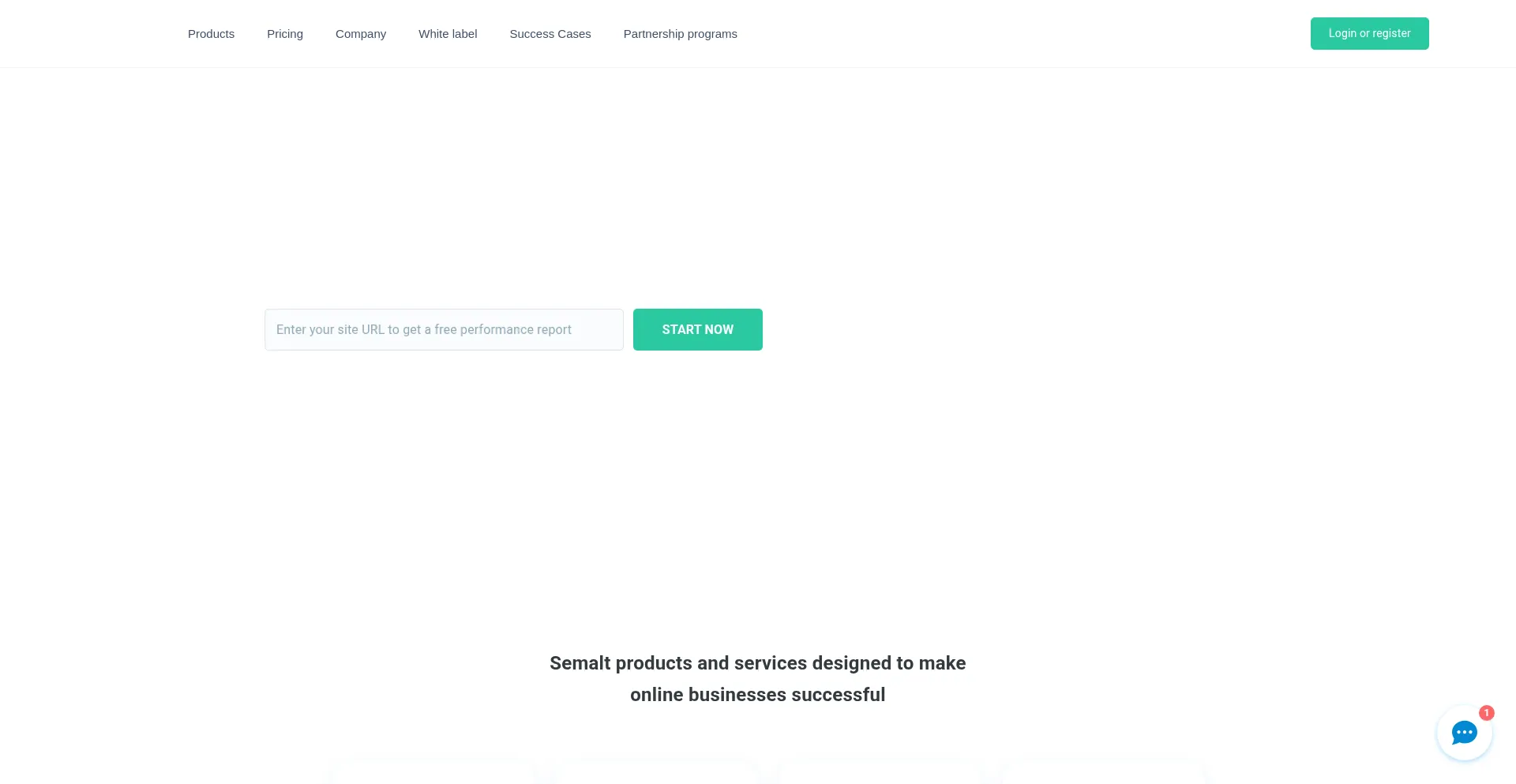The width and height of the screenshot is (1516, 784).
Task: Open the chat bubble widget
Action: (1464, 733)
